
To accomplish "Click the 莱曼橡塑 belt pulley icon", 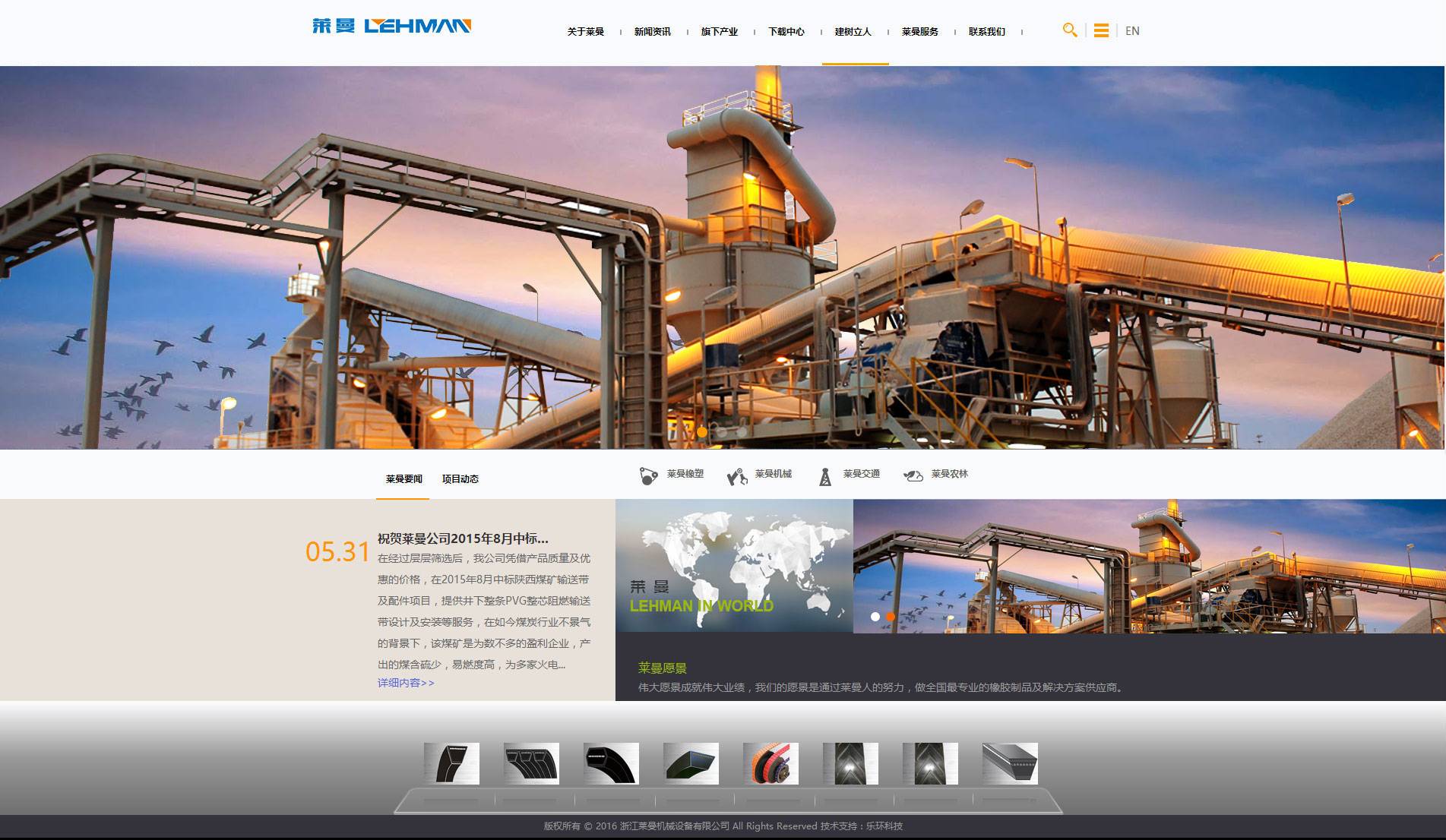I will (x=648, y=475).
